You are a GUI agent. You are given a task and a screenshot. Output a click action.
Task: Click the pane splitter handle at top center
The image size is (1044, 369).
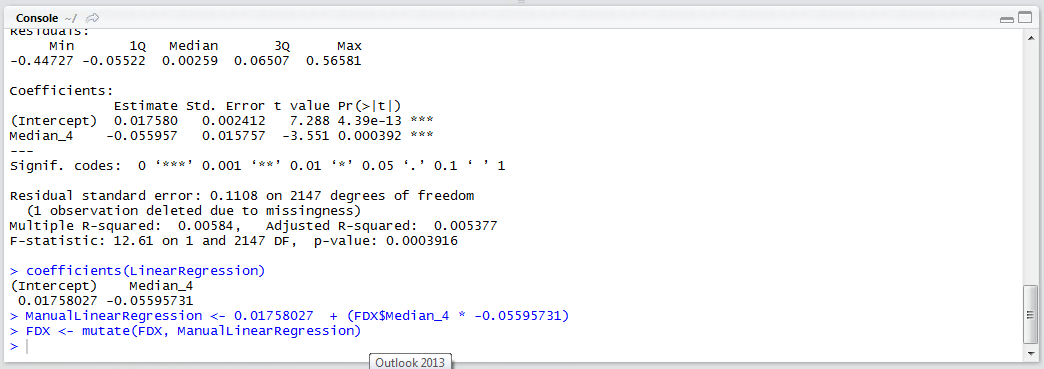pos(521,3)
